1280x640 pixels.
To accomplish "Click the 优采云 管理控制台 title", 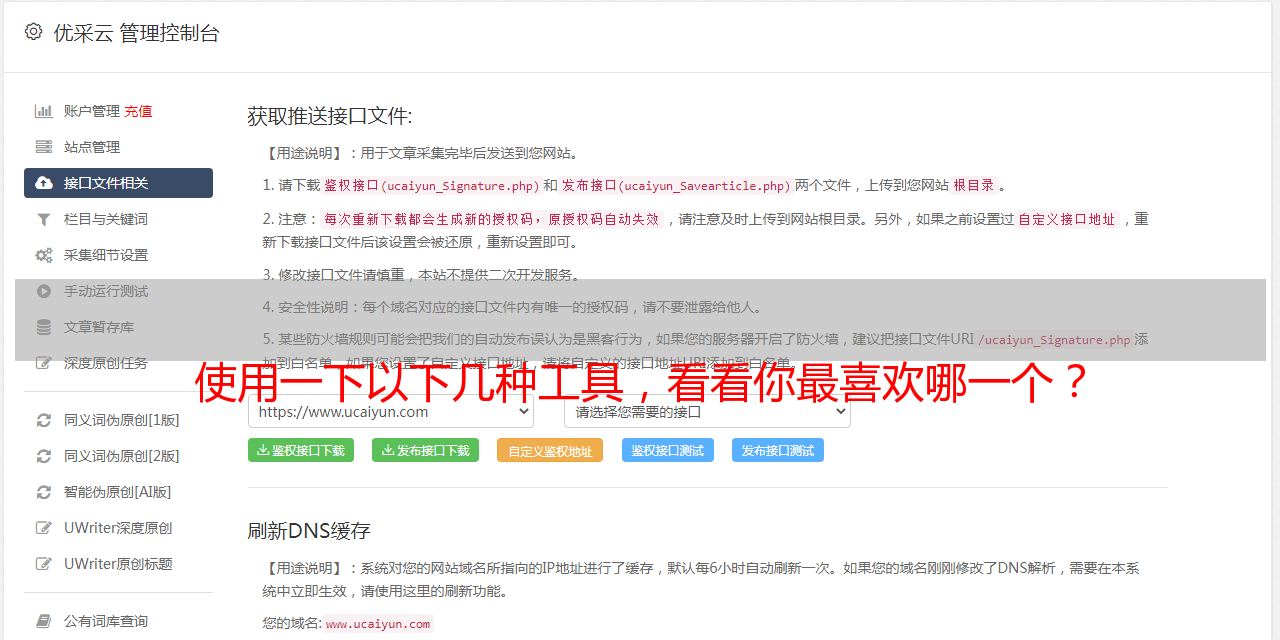I will click(x=136, y=33).
